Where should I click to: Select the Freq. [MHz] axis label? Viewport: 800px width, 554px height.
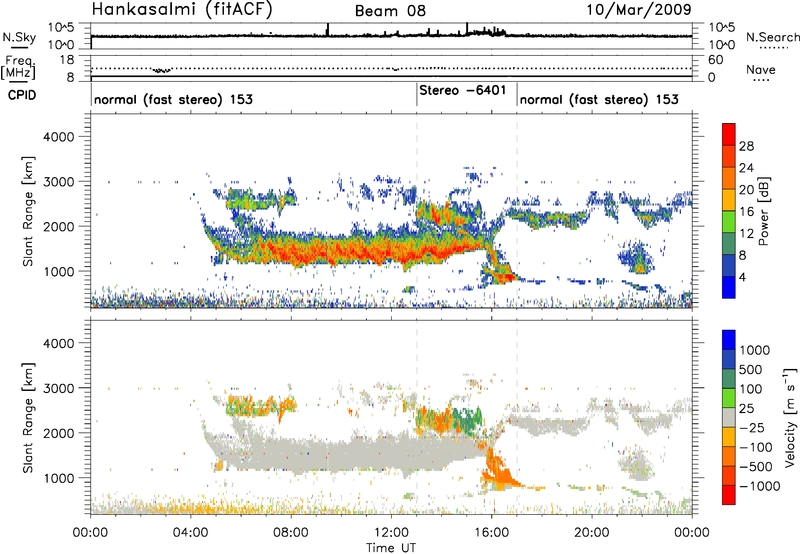[x=19, y=67]
